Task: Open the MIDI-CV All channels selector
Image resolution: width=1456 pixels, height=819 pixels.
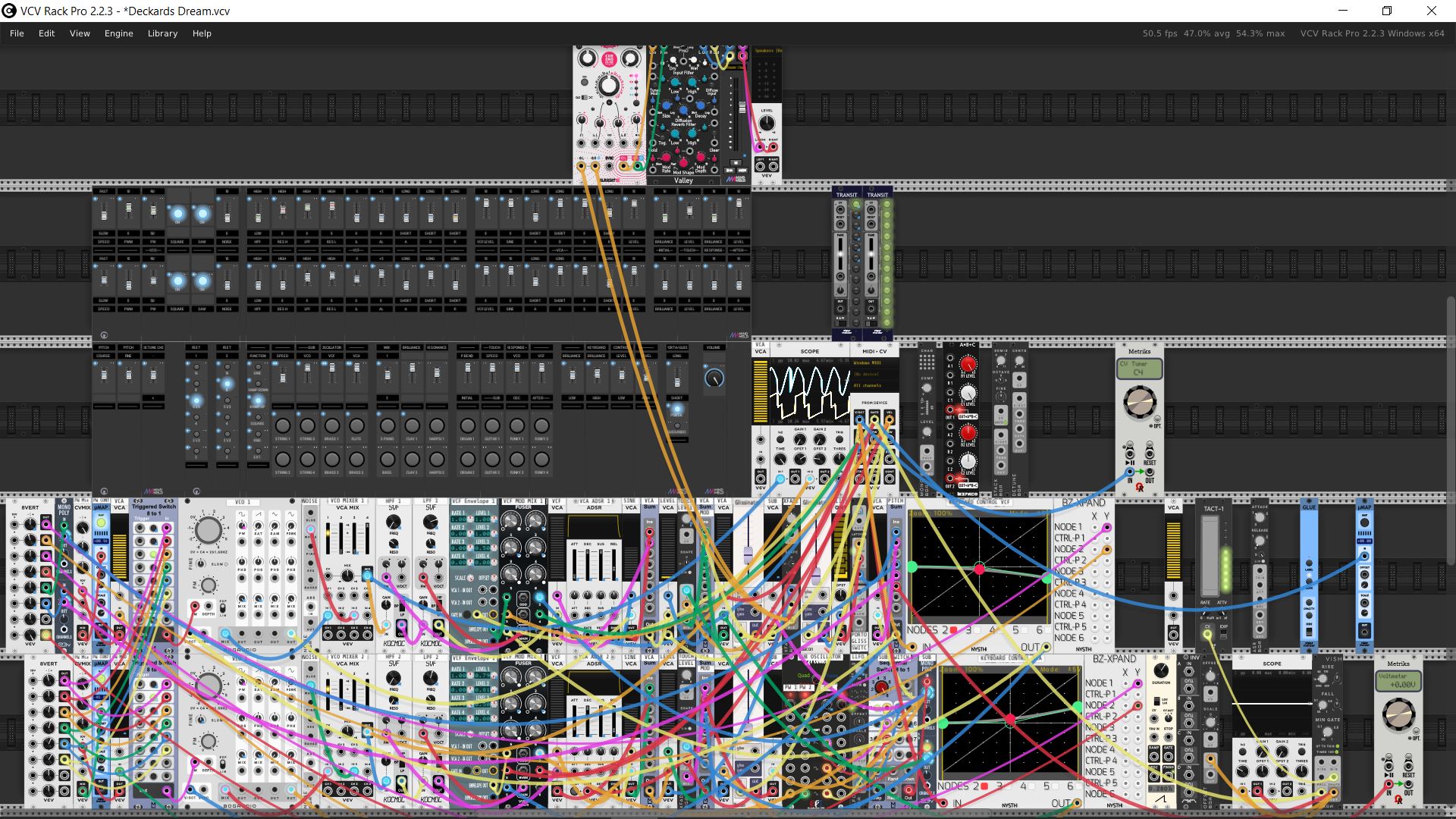Action: tap(874, 385)
